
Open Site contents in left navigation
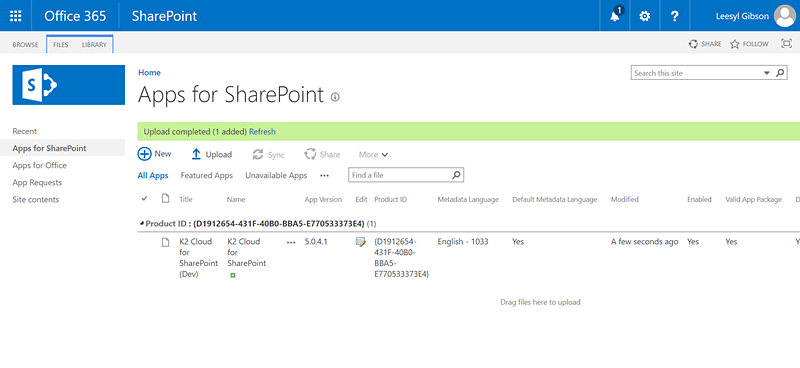pos(36,200)
